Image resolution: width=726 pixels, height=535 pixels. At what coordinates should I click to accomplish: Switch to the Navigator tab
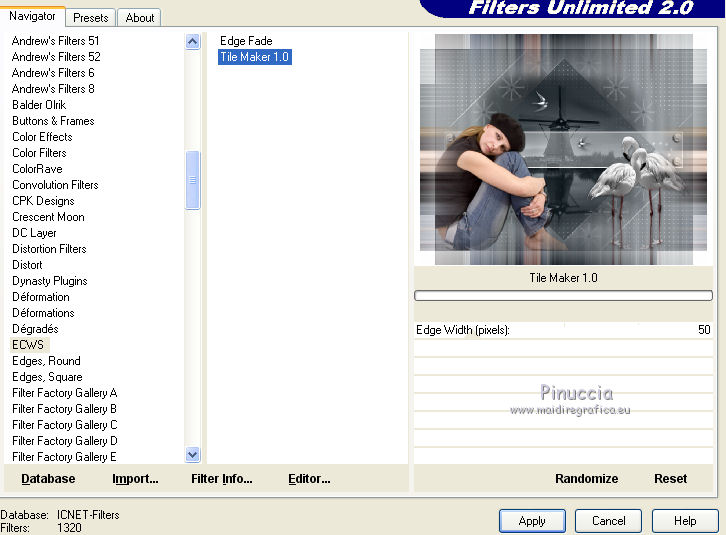click(32, 17)
